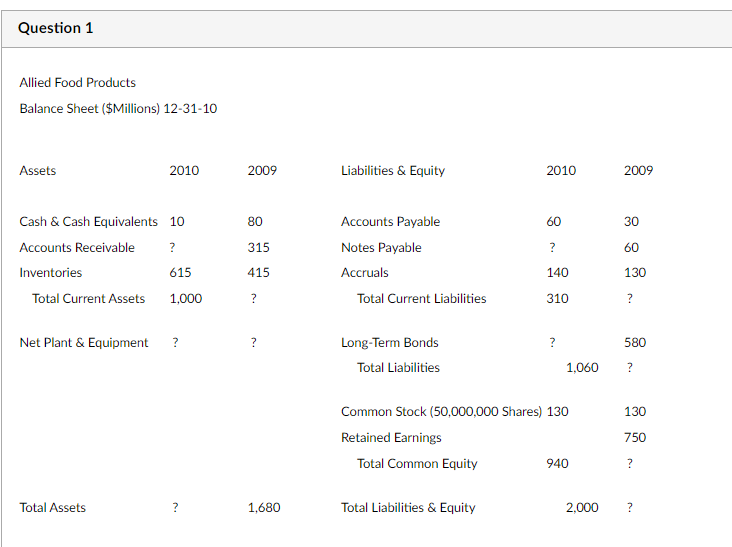The image size is (732, 547).
Task: Select Notes Payable 2009 value 60
Action: [x=631, y=247]
